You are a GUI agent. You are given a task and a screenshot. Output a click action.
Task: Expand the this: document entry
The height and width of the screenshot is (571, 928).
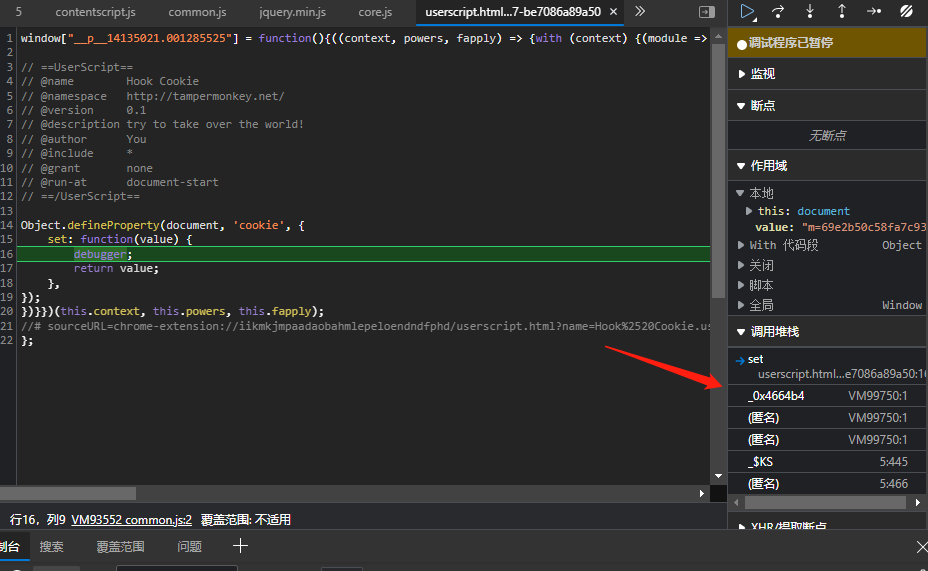coord(749,211)
